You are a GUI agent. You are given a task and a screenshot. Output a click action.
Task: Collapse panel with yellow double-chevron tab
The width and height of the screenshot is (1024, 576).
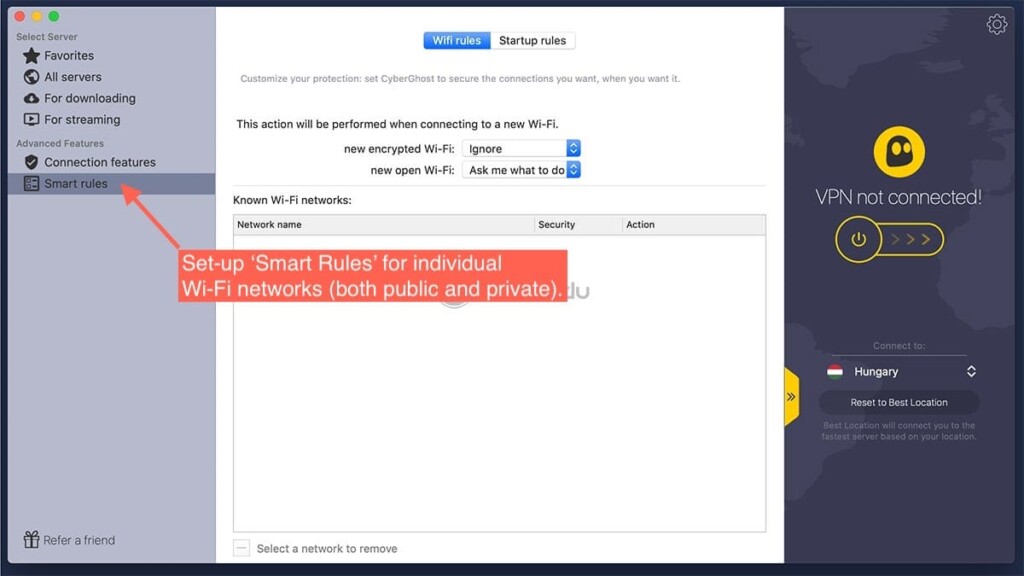pos(792,396)
